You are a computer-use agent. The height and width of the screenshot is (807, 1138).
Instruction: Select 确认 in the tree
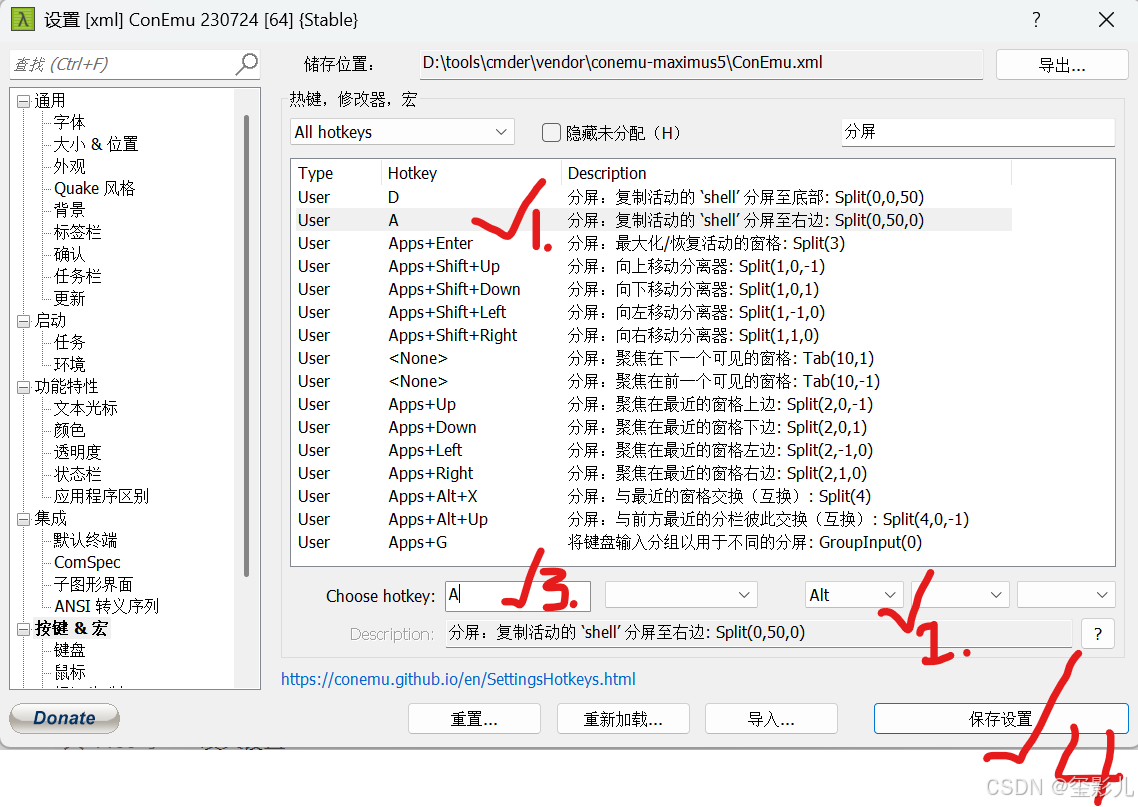70,254
